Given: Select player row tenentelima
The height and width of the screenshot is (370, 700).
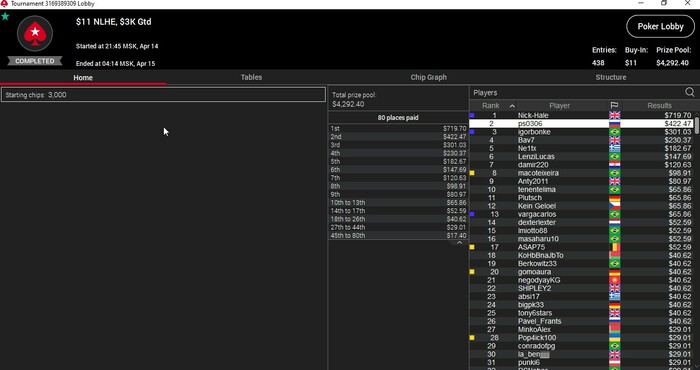Looking at the screenshot, I should [581, 190].
